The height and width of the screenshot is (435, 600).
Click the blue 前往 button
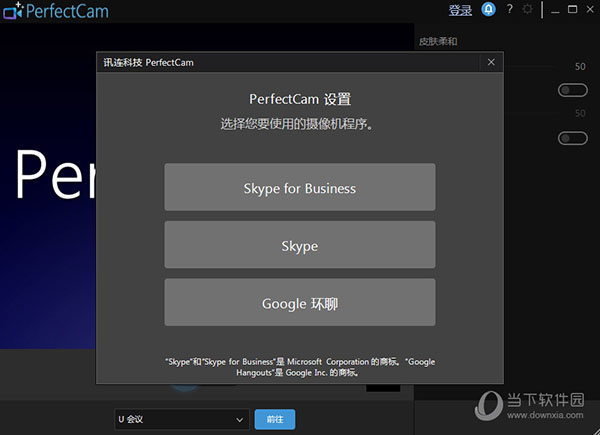(x=275, y=419)
